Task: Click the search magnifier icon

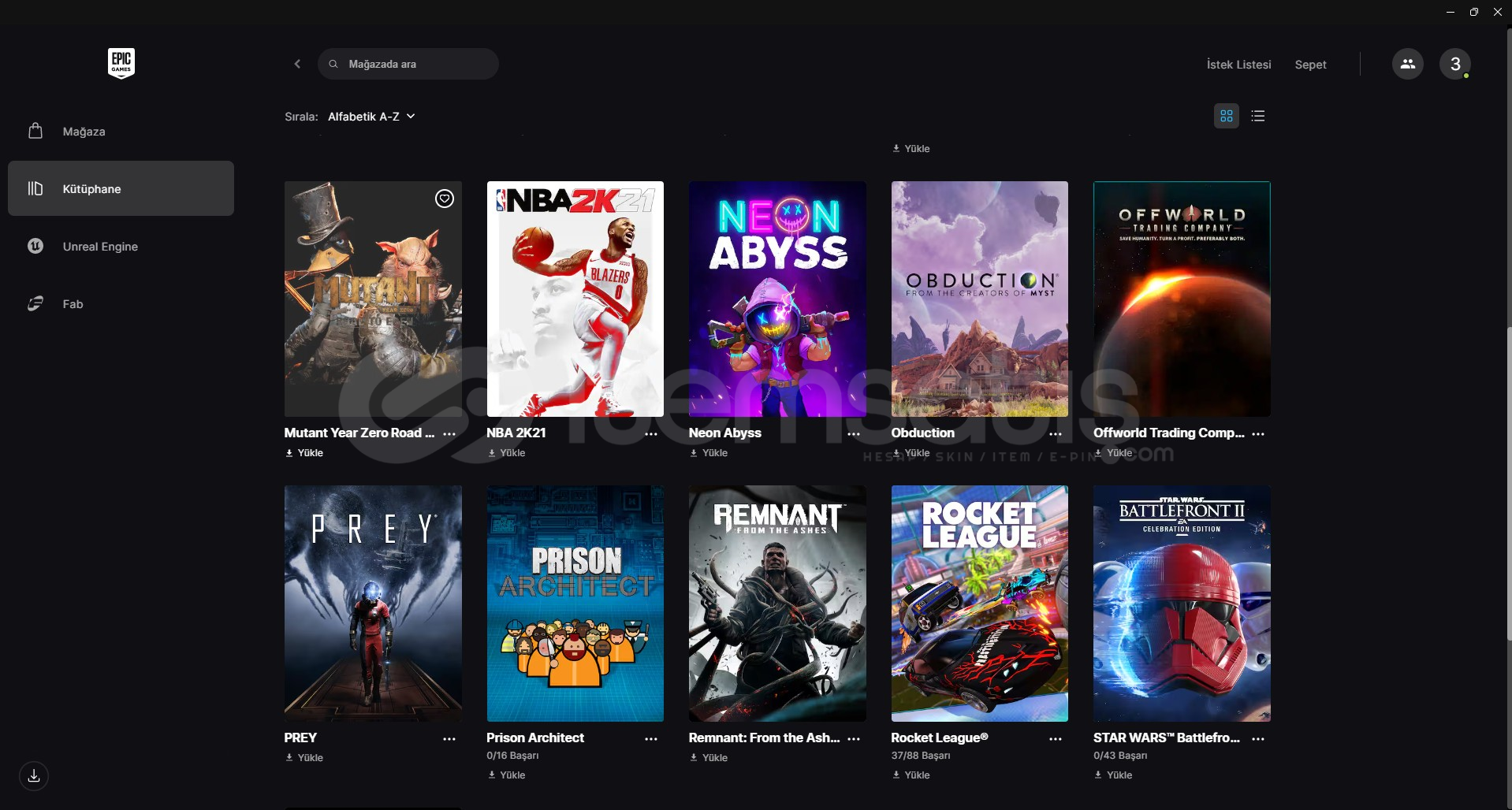Action: pyautogui.click(x=333, y=64)
